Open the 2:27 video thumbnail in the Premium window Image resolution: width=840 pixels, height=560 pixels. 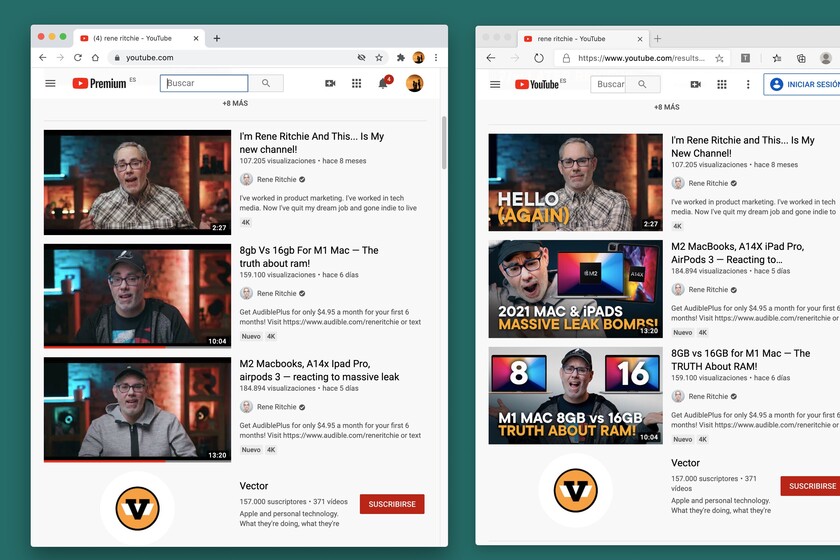click(137, 182)
